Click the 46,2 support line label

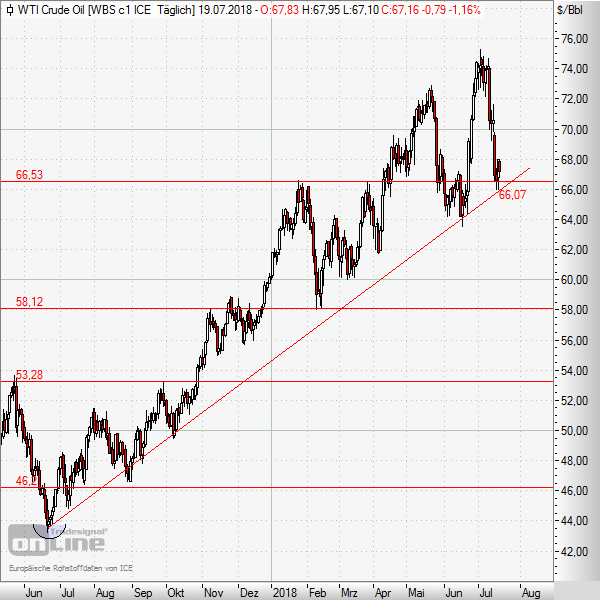click(x=26, y=481)
